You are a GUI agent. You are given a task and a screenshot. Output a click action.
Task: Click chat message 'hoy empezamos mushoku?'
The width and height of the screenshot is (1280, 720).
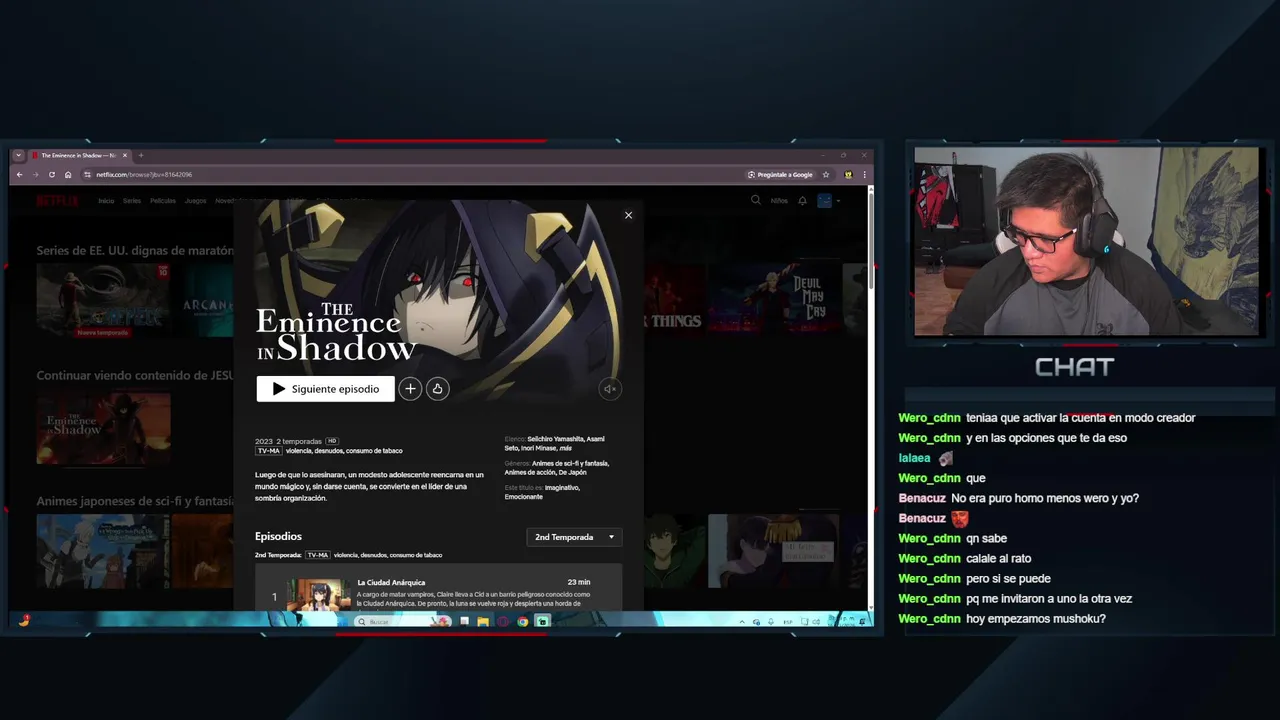(x=1036, y=619)
